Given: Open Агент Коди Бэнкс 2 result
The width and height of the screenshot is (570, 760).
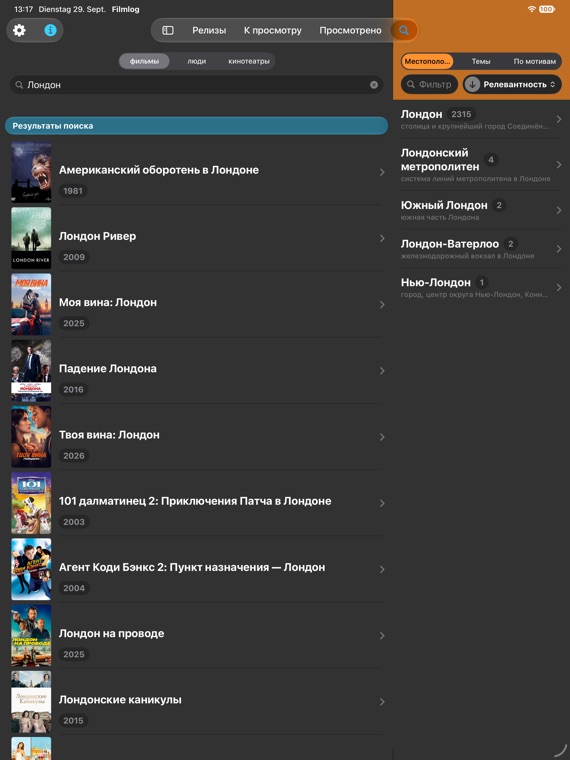Looking at the screenshot, I should click(196, 570).
